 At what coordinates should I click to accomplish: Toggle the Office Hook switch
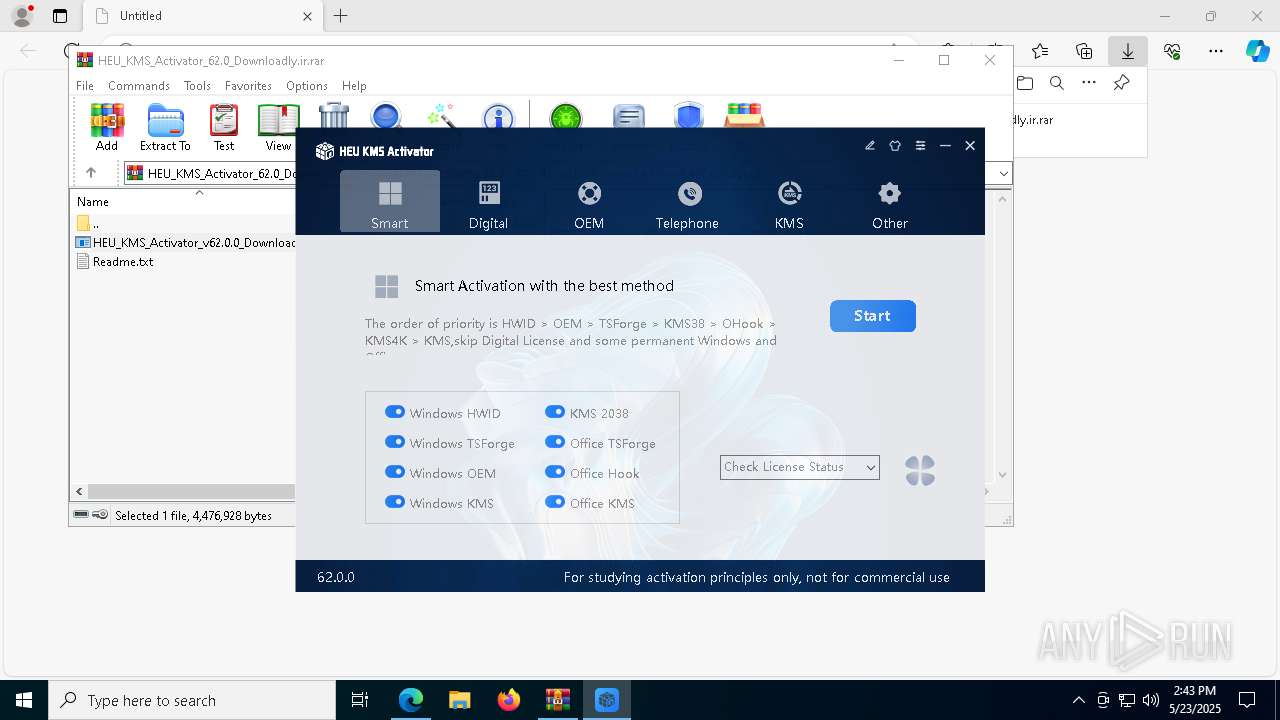555,472
